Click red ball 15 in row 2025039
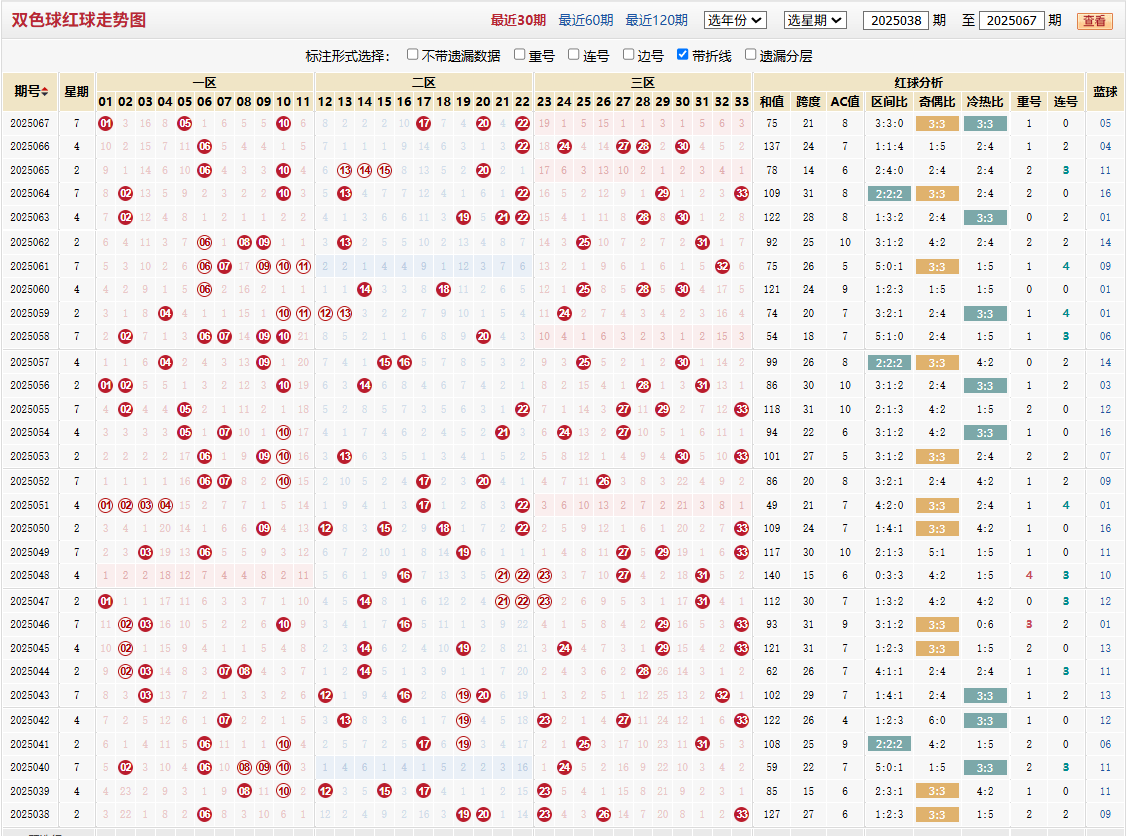Screen dimensions: 1126x836 pyautogui.click(x=385, y=791)
